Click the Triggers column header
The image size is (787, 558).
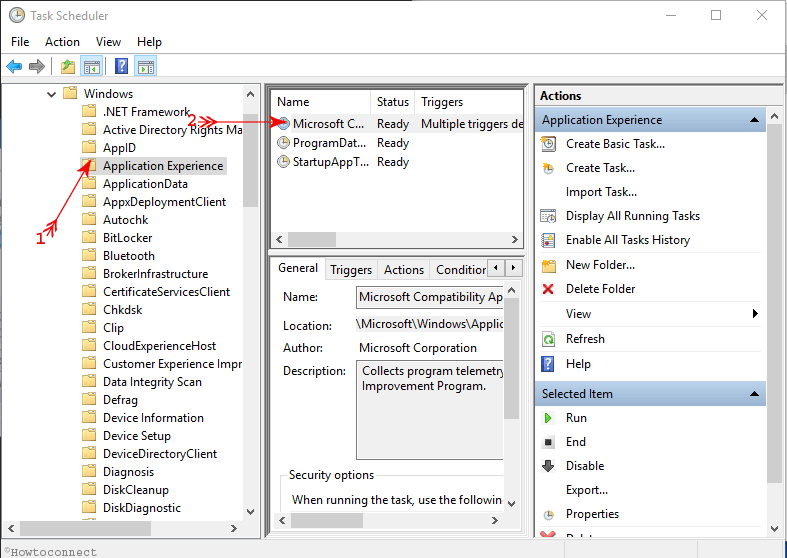(x=469, y=102)
